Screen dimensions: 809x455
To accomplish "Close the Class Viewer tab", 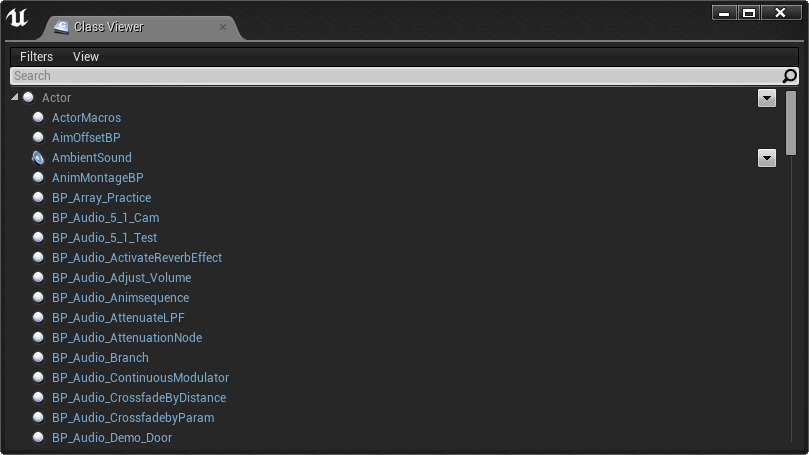I will click(223, 27).
